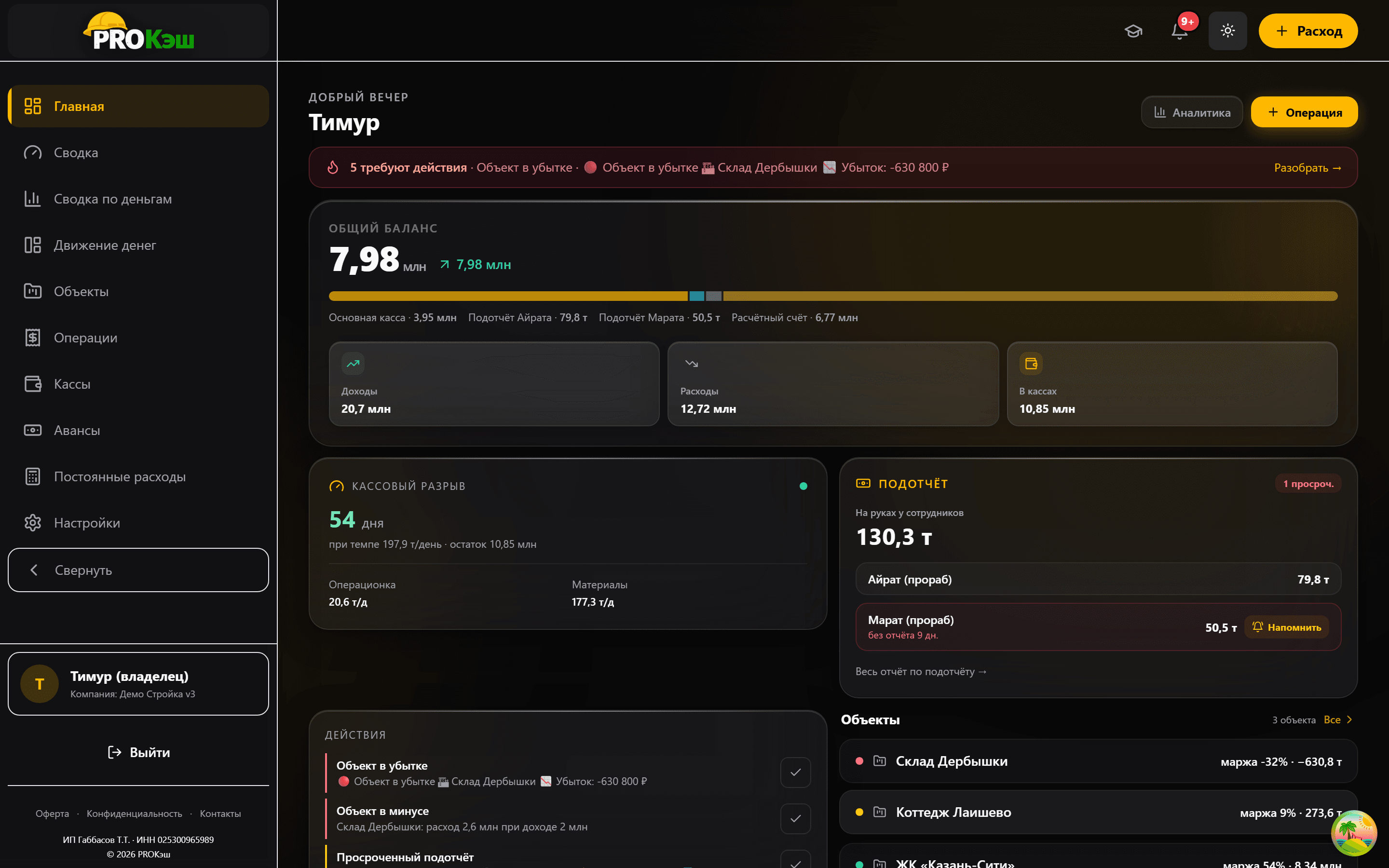Expand all objects via Все chevron
Viewport: 1389px width, 868px height.
click(x=1338, y=720)
